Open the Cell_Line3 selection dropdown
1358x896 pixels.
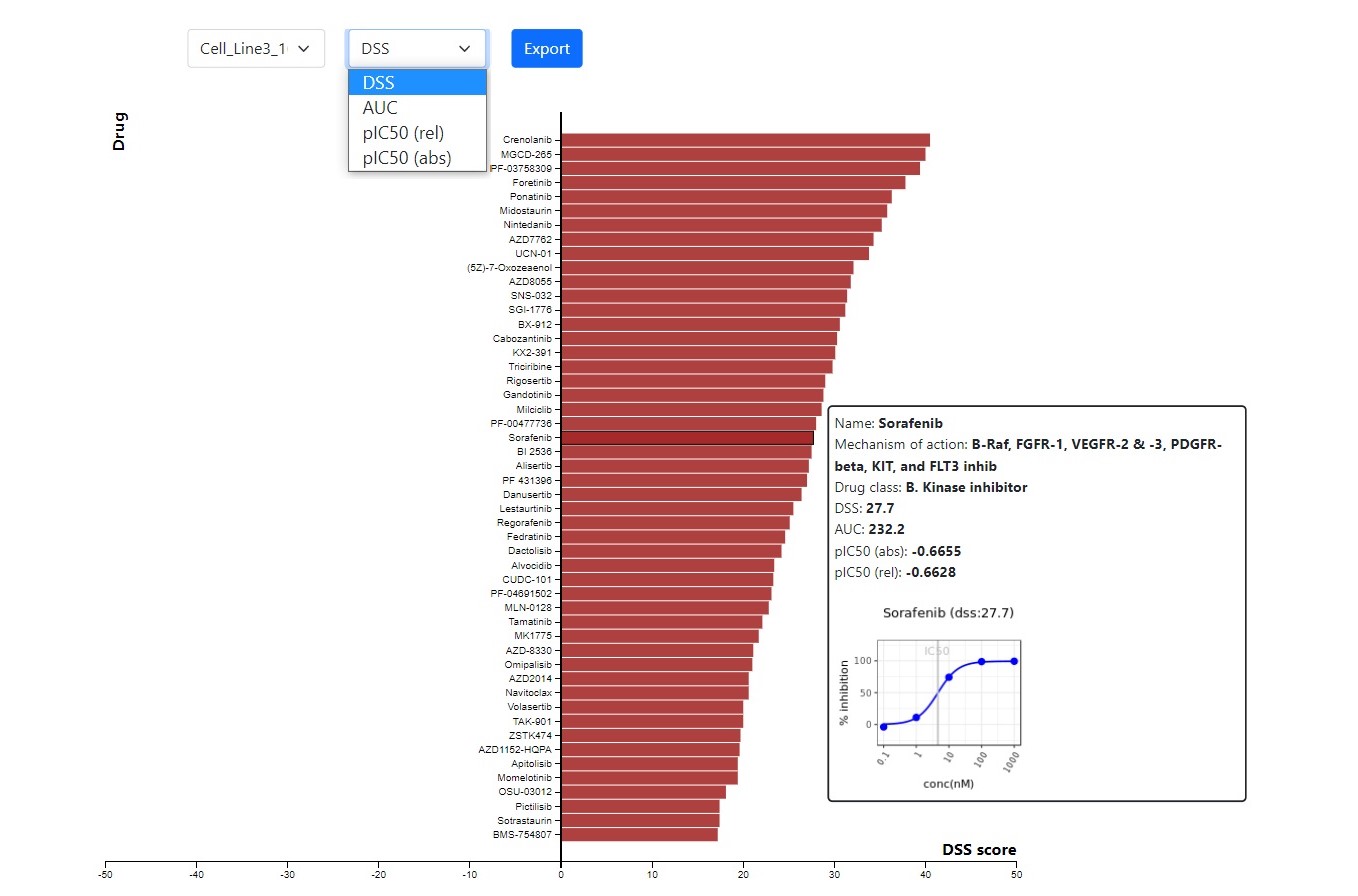coord(256,48)
